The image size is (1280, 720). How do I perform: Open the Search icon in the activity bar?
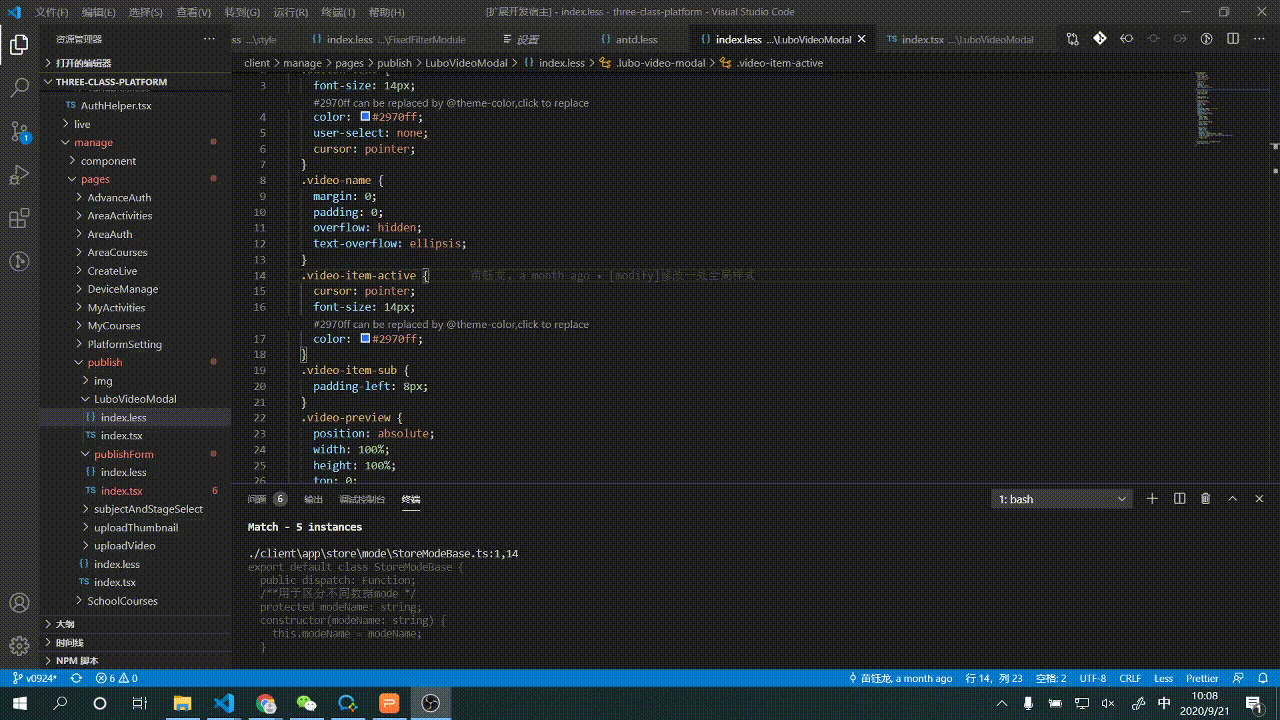(x=20, y=88)
